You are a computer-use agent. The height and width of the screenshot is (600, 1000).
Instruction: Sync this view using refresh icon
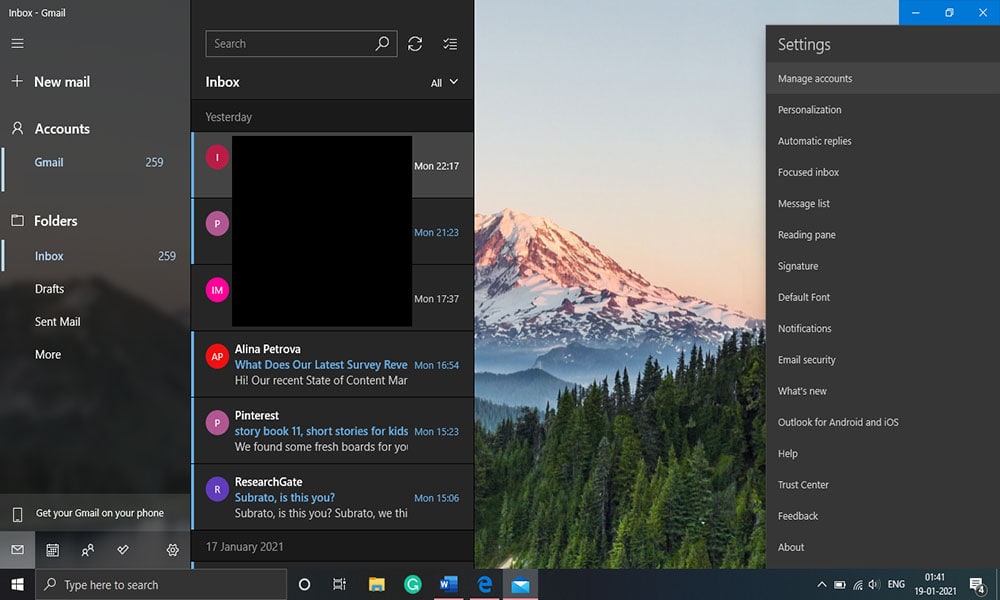pyautogui.click(x=415, y=43)
